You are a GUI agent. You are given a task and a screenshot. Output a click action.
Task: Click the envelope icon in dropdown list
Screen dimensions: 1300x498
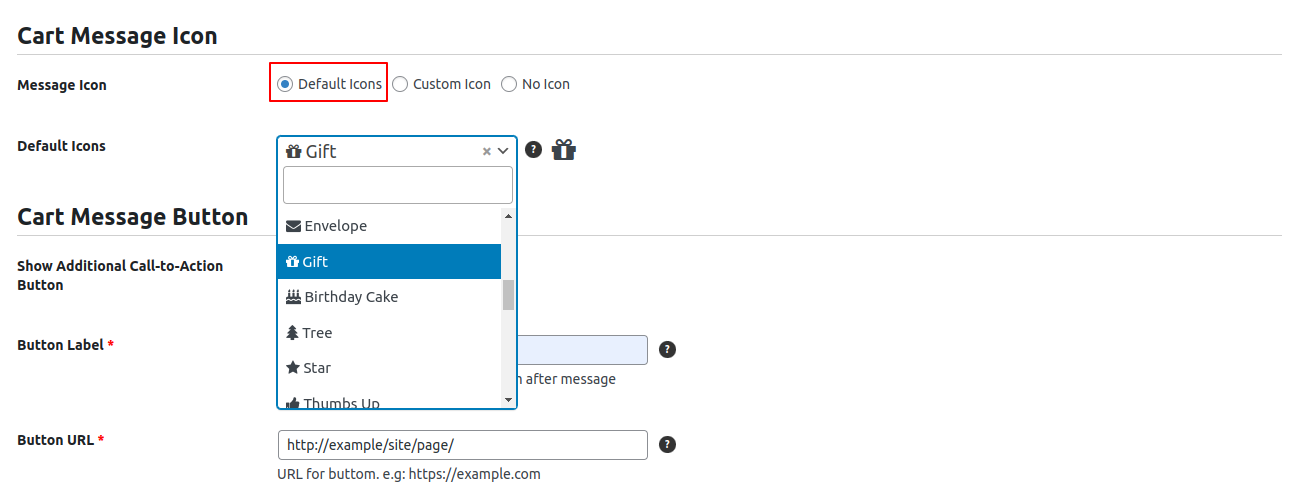[293, 226]
